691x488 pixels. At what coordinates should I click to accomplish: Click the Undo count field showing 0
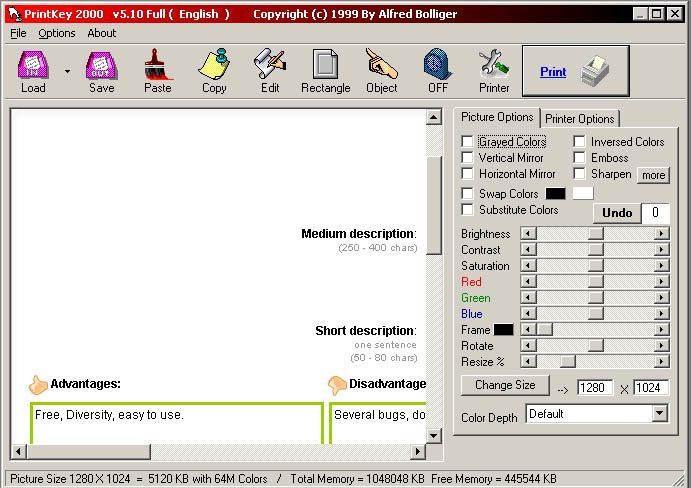click(x=655, y=213)
